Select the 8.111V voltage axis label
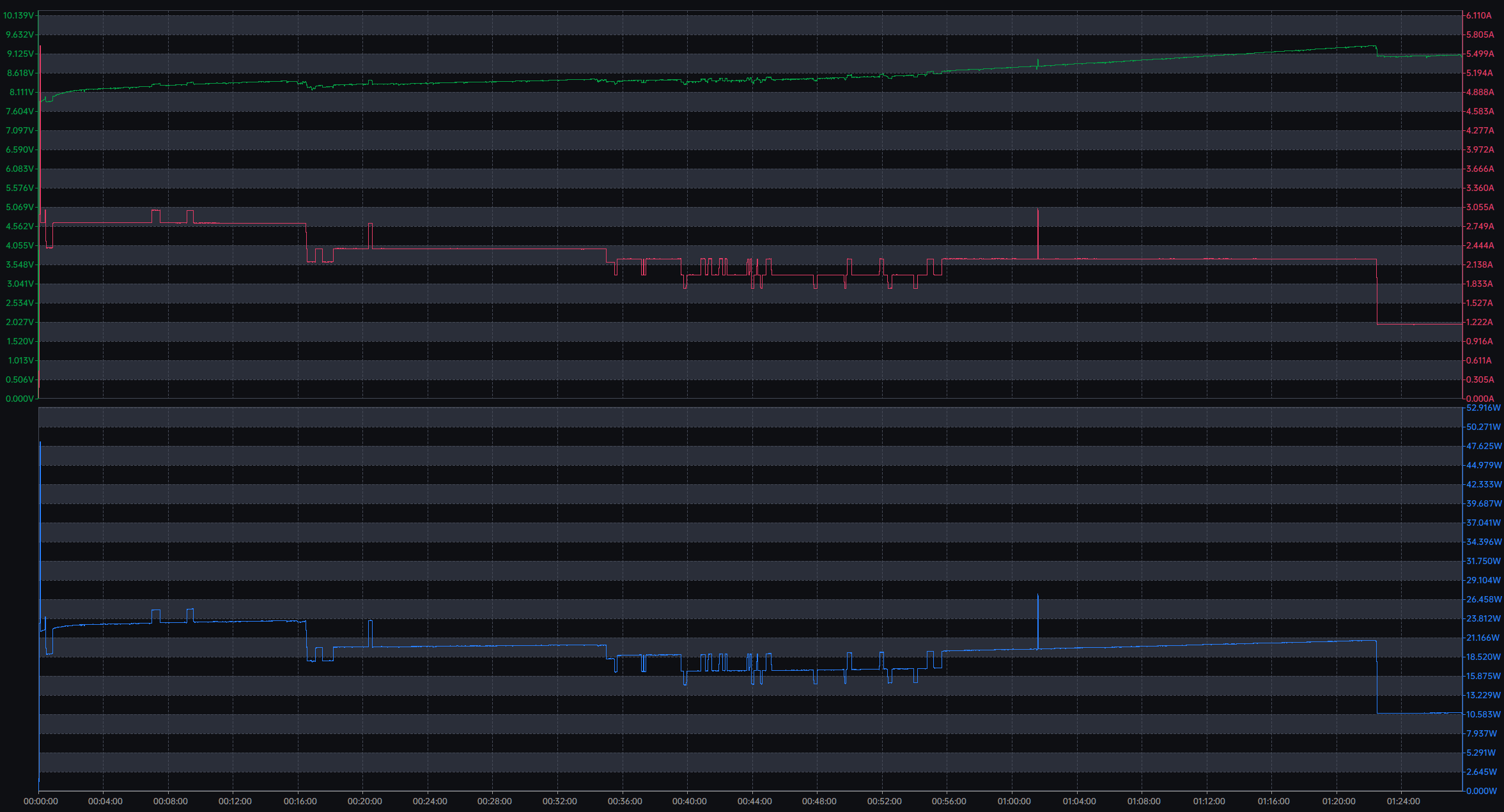 coord(21,92)
